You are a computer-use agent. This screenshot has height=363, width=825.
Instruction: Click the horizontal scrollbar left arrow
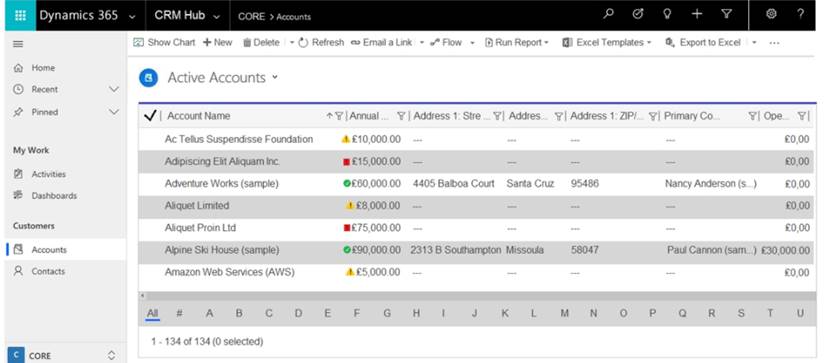142,296
